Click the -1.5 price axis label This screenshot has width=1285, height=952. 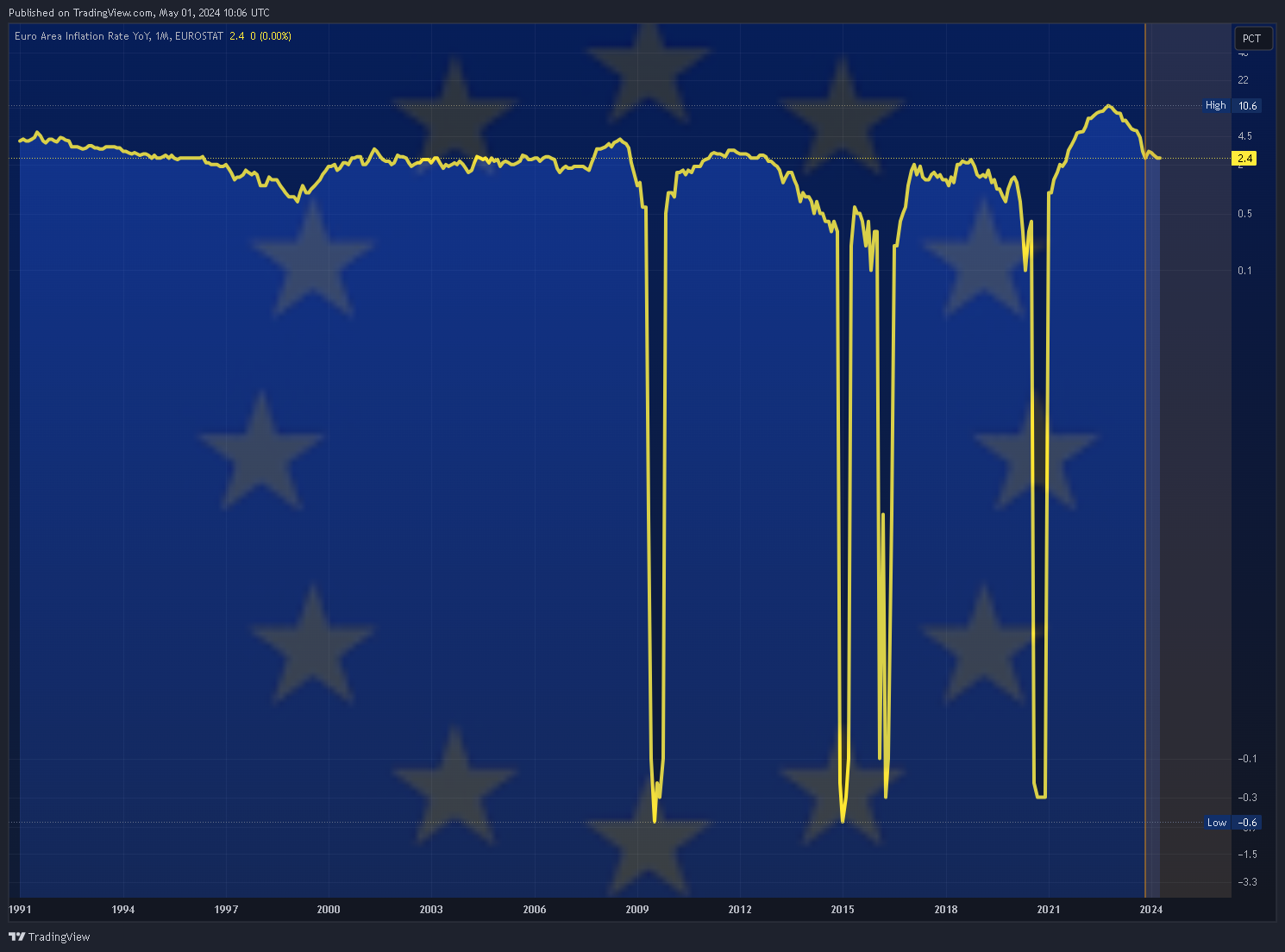click(x=1247, y=855)
